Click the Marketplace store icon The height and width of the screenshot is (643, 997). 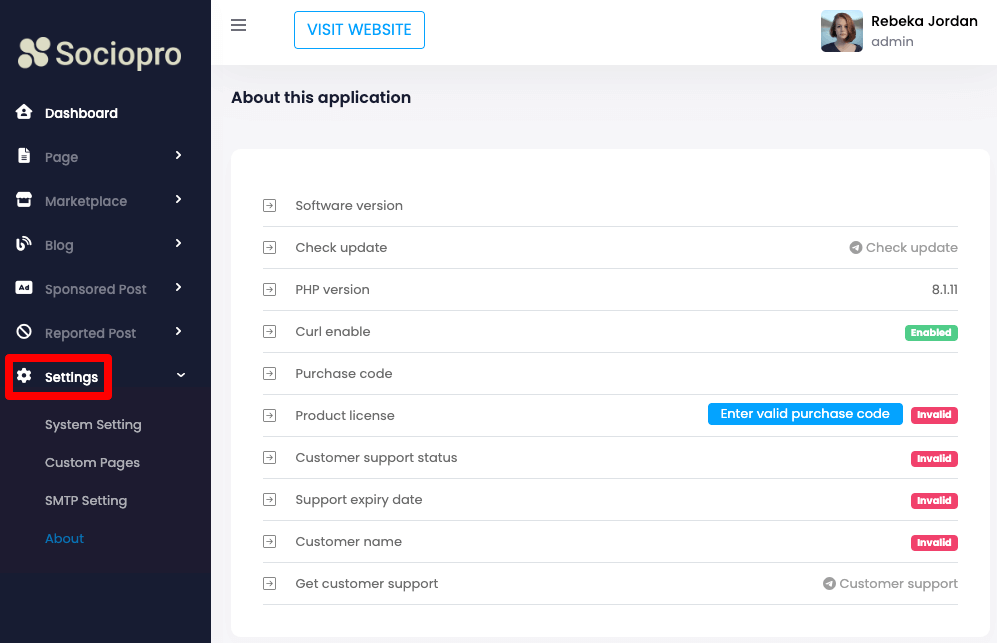[24, 200]
